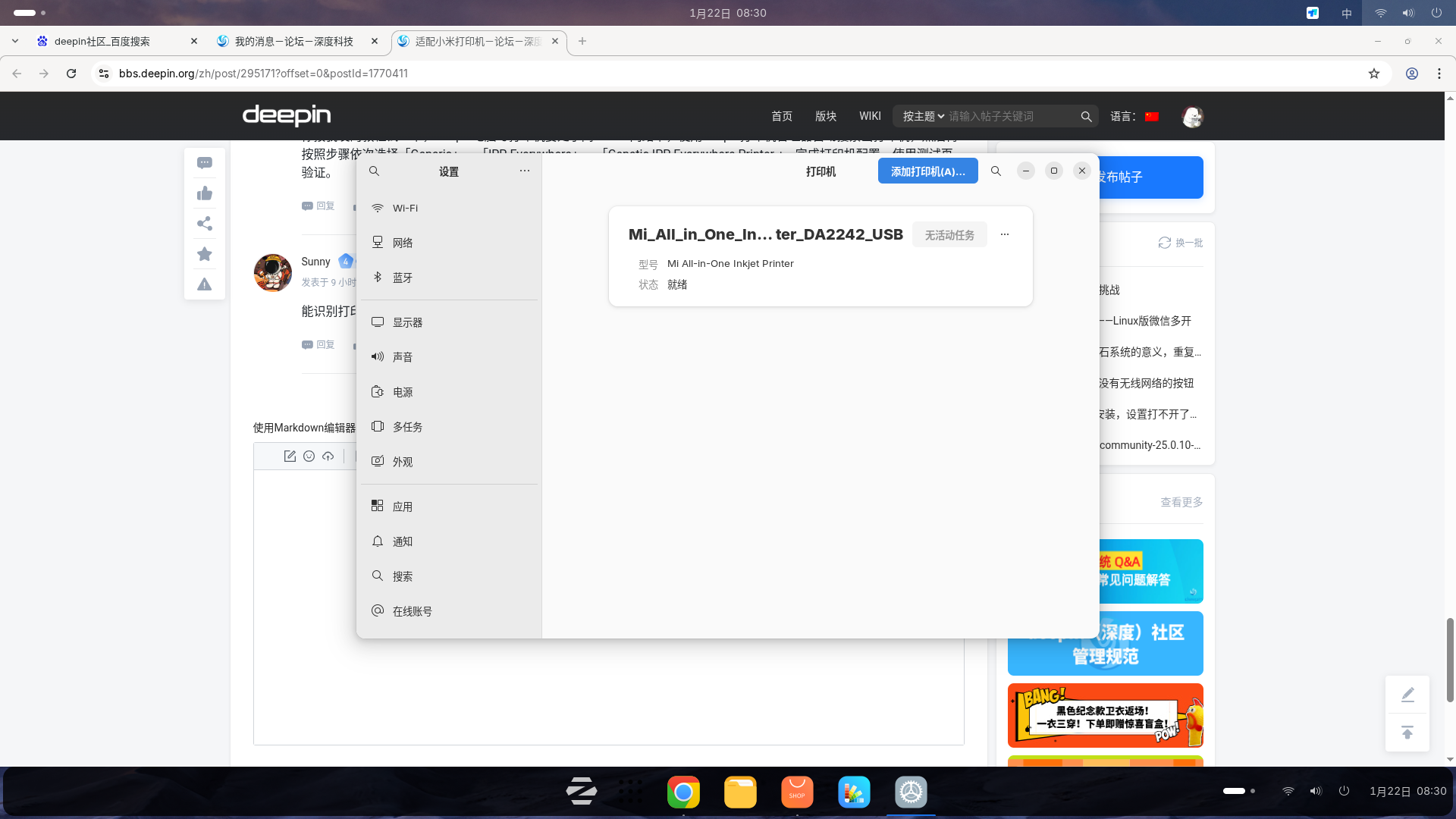Click the share icon in post sidebar
Screen dimensions: 1456x819
pyautogui.click(x=205, y=224)
